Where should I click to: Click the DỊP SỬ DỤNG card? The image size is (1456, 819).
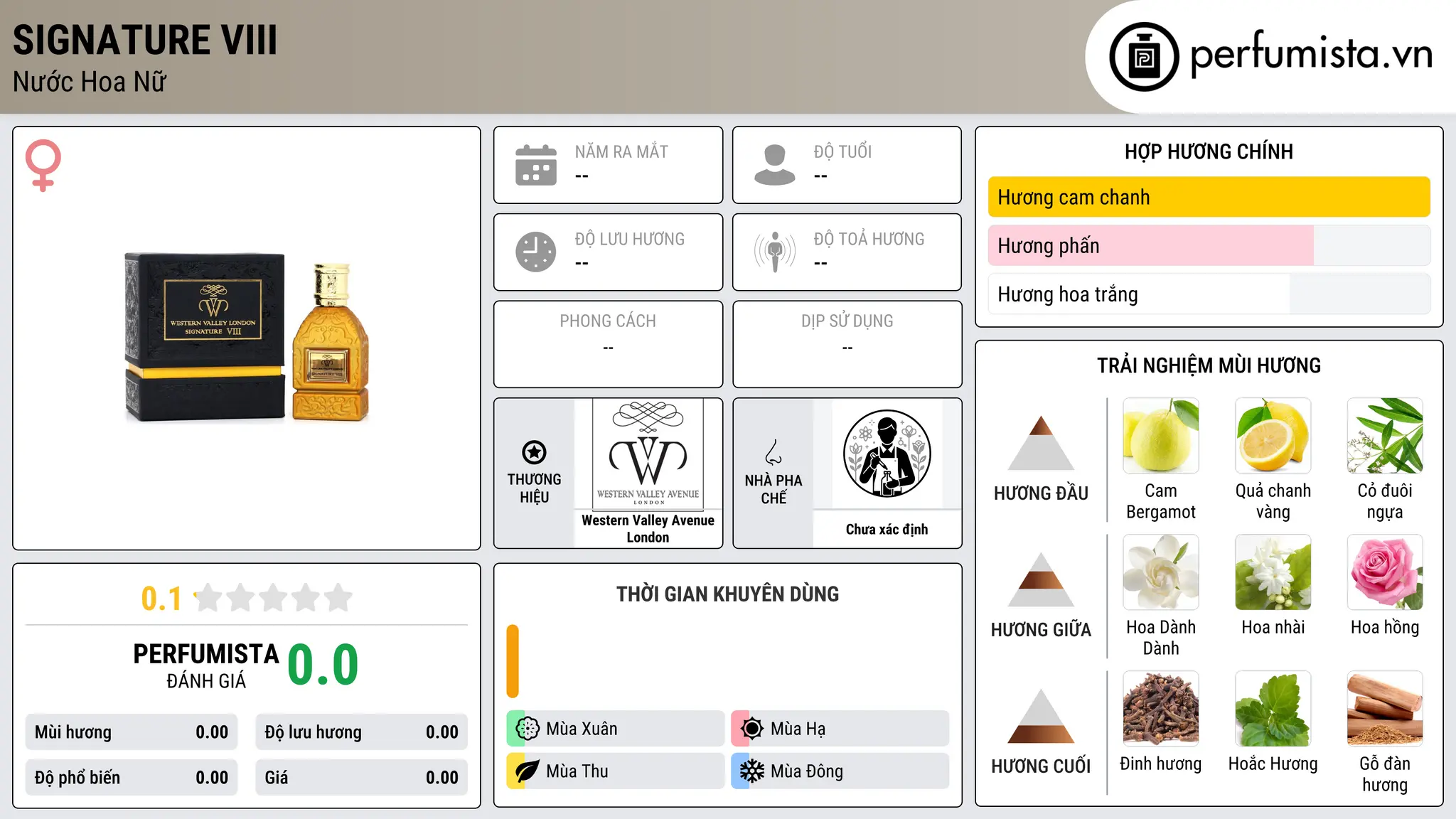(x=847, y=344)
